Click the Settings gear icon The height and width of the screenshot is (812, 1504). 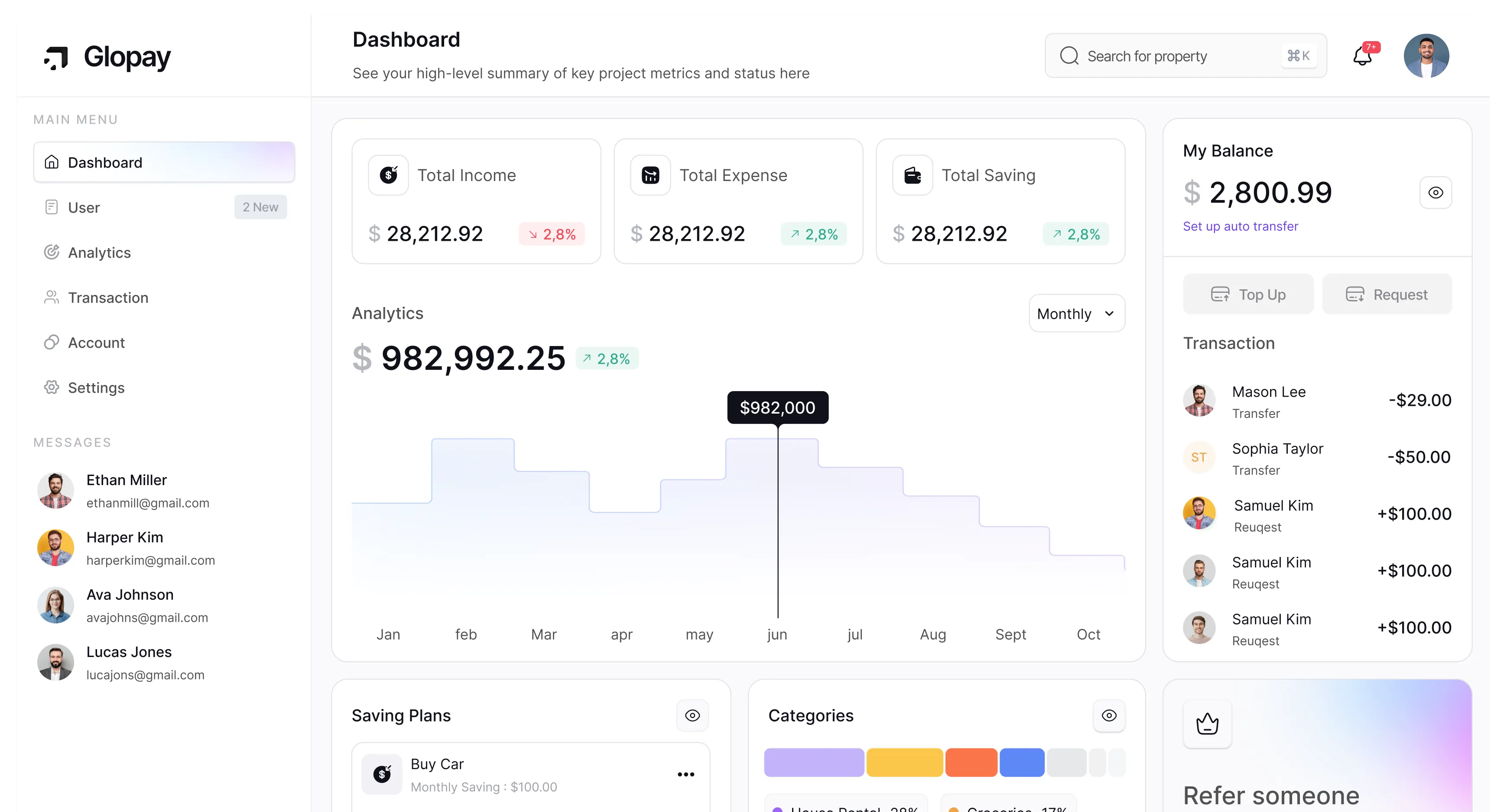(x=52, y=387)
